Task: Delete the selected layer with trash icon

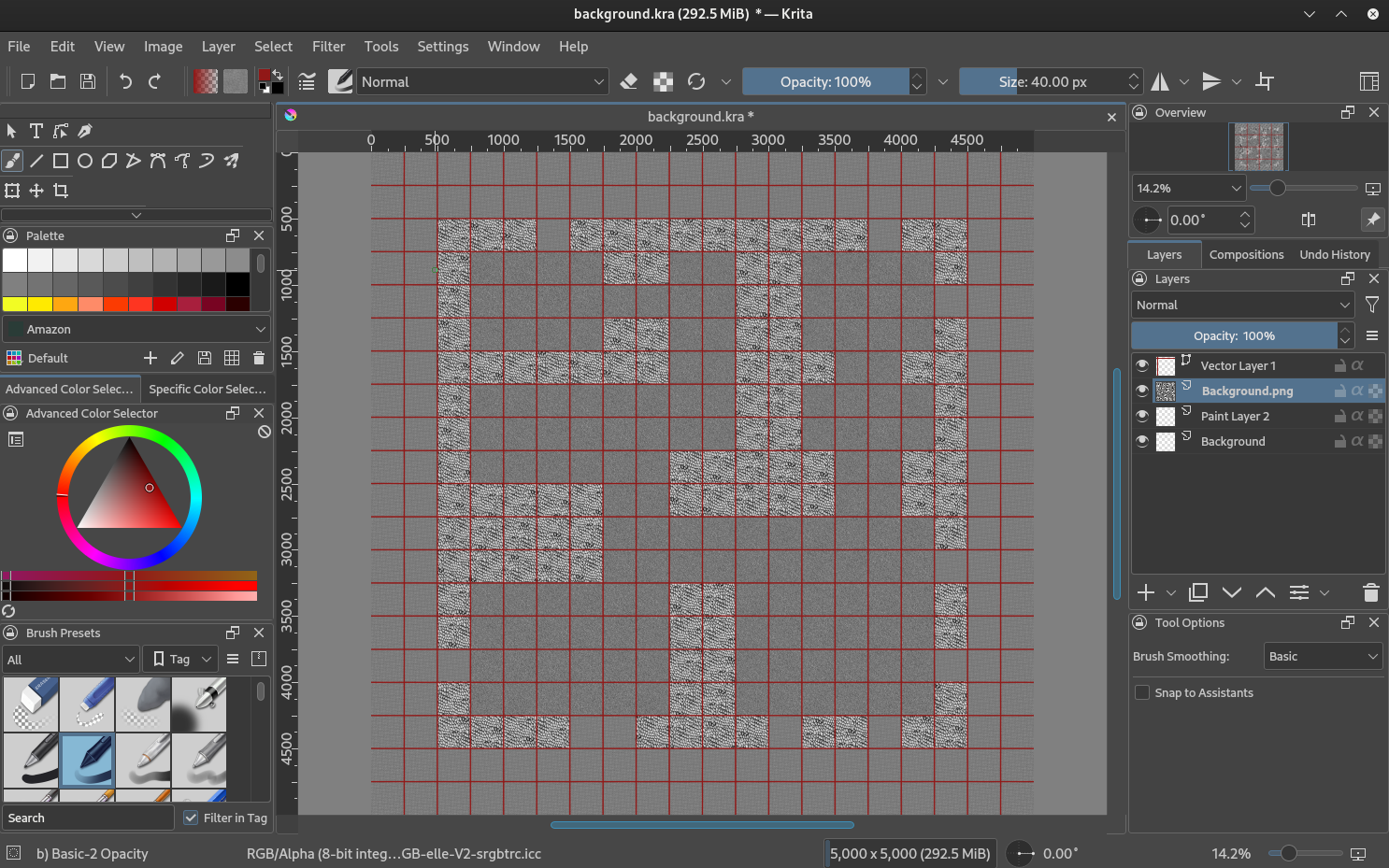Action: point(1370,592)
